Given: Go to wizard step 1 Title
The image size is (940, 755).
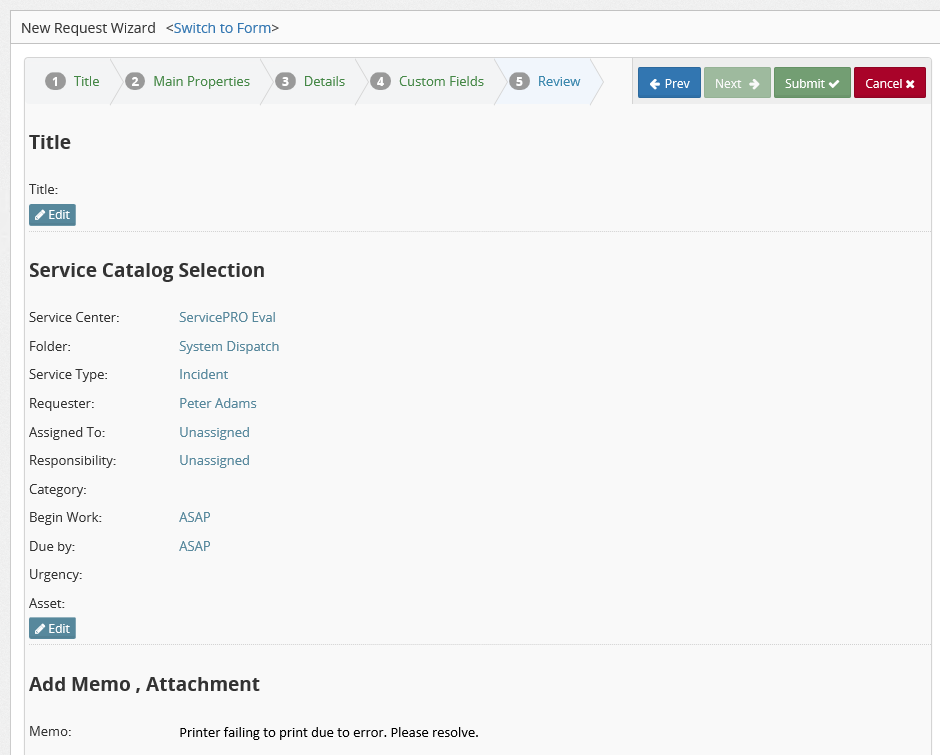Looking at the screenshot, I should (74, 82).
